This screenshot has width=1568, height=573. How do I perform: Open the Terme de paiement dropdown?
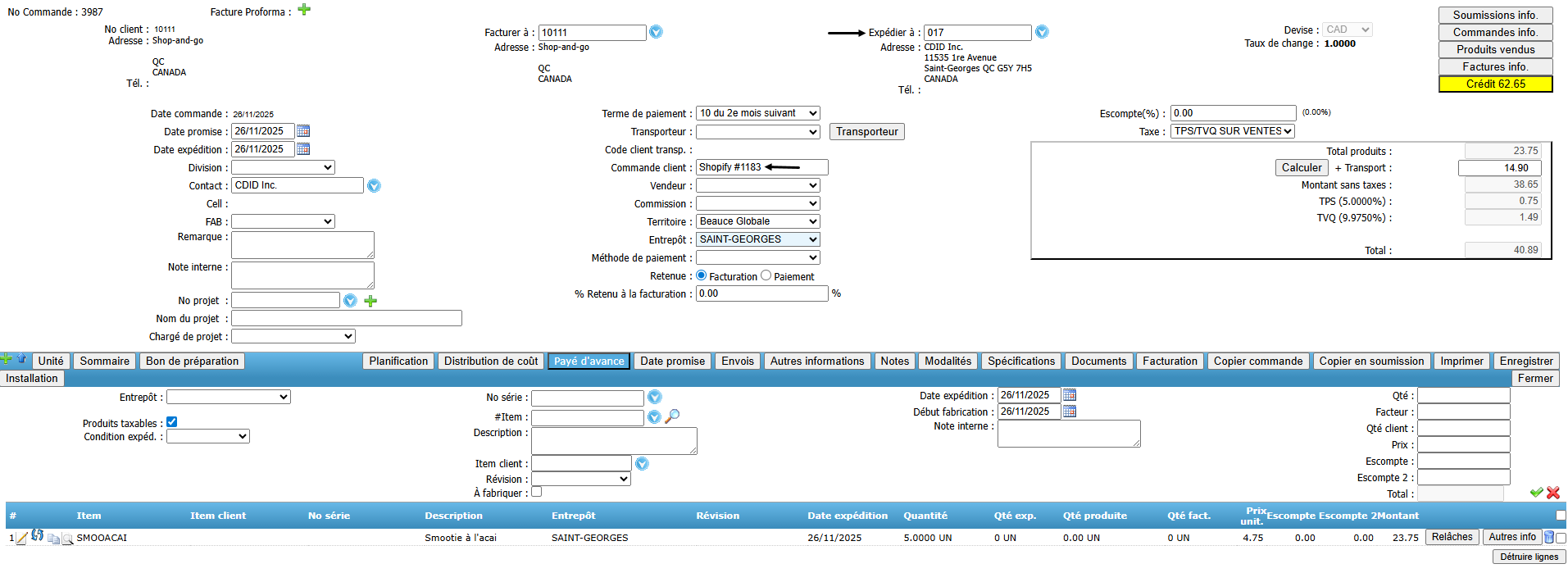[x=757, y=113]
